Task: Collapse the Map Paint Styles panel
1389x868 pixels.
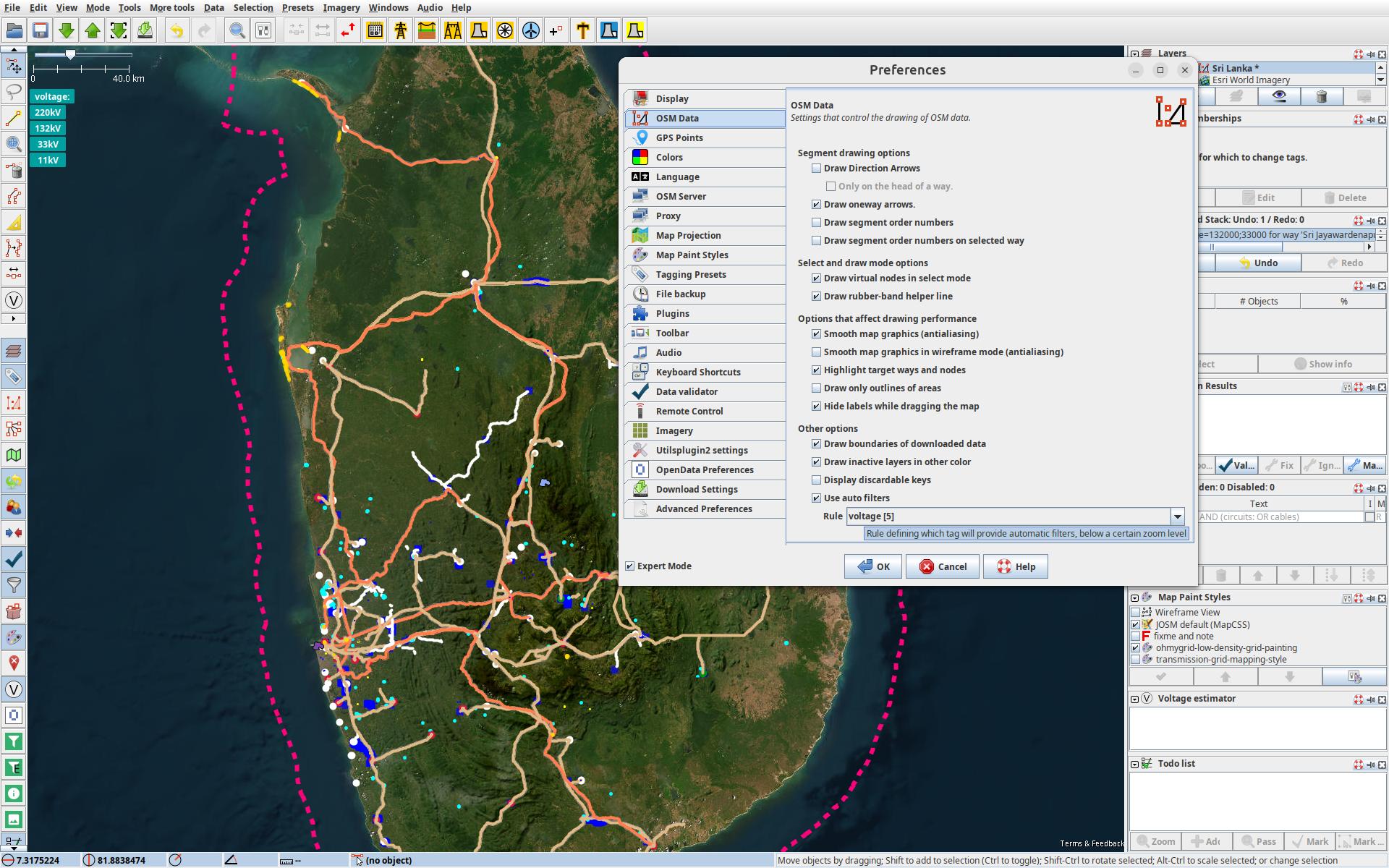Action: [x=1135, y=598]
